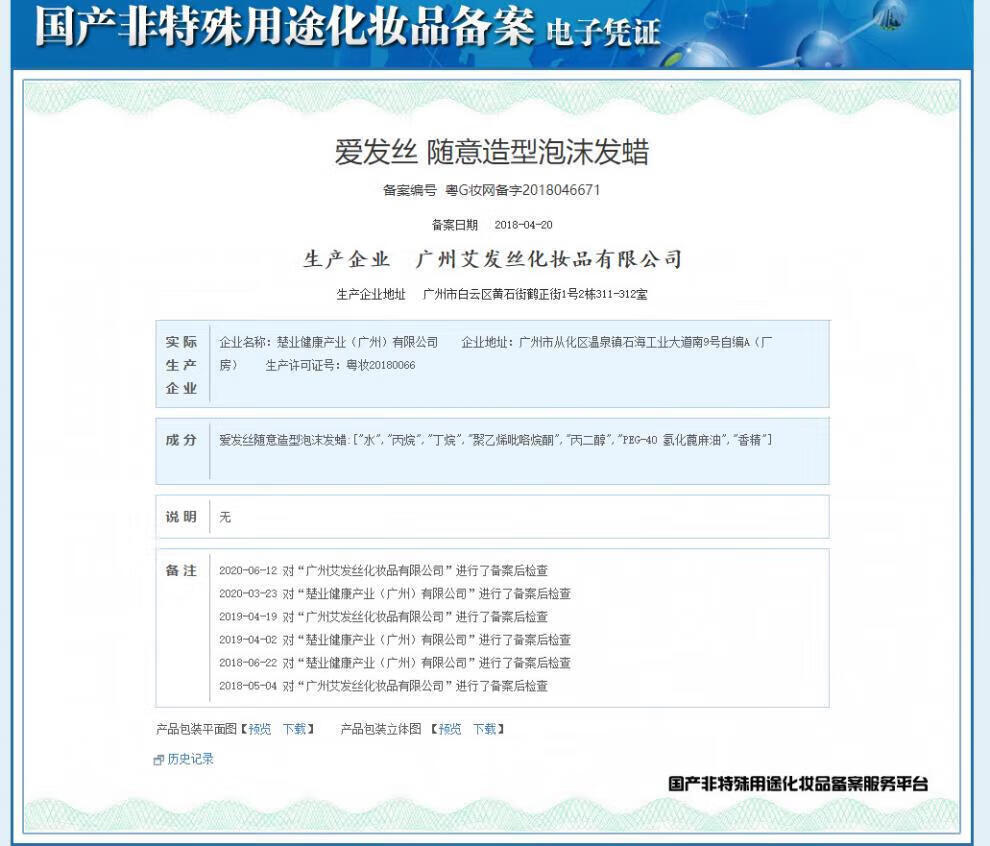Select the 2019-04-19 inspection remark
990x846 pixels.
coord(383,617)
